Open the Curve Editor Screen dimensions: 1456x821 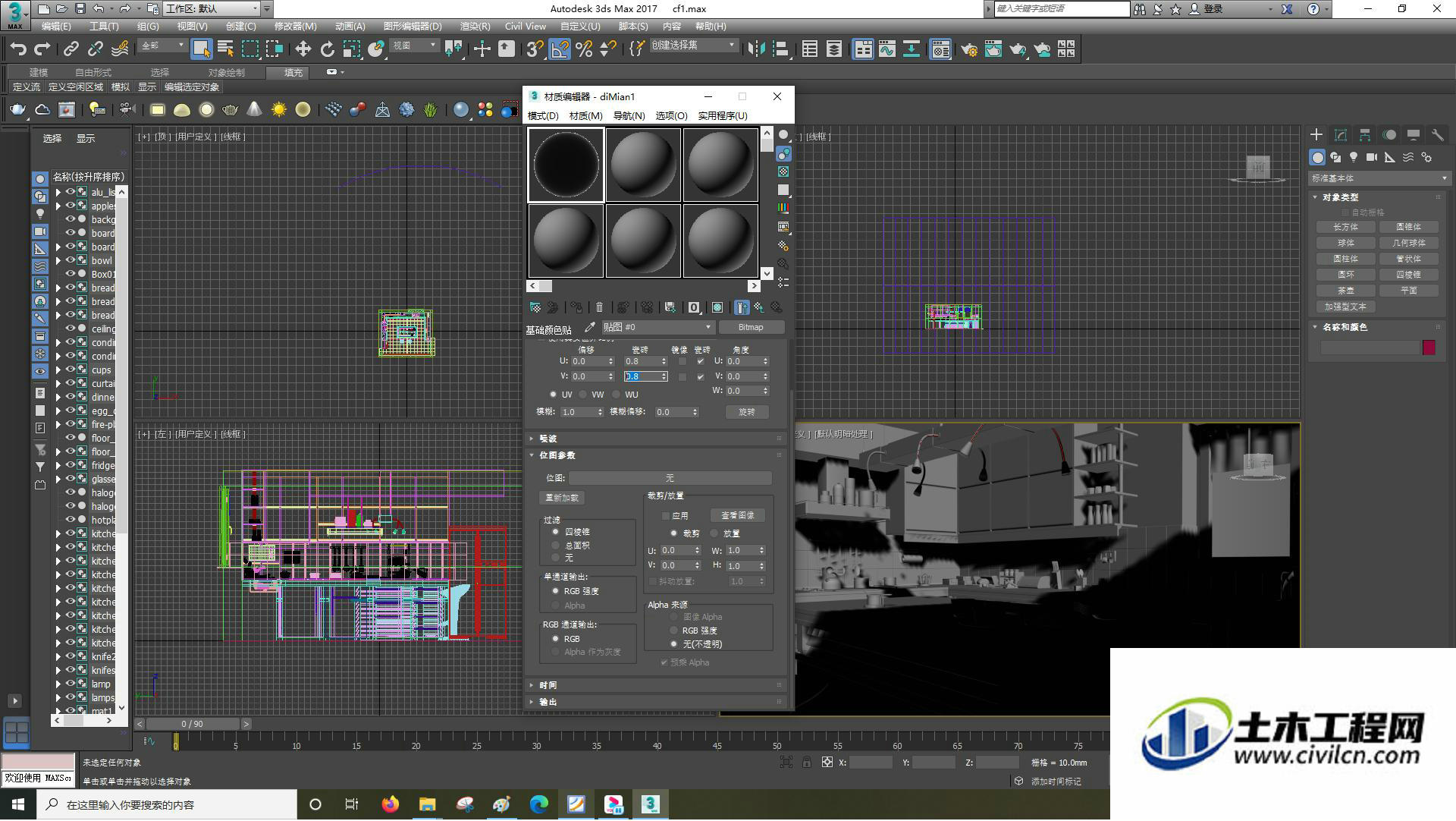point(887,49)
